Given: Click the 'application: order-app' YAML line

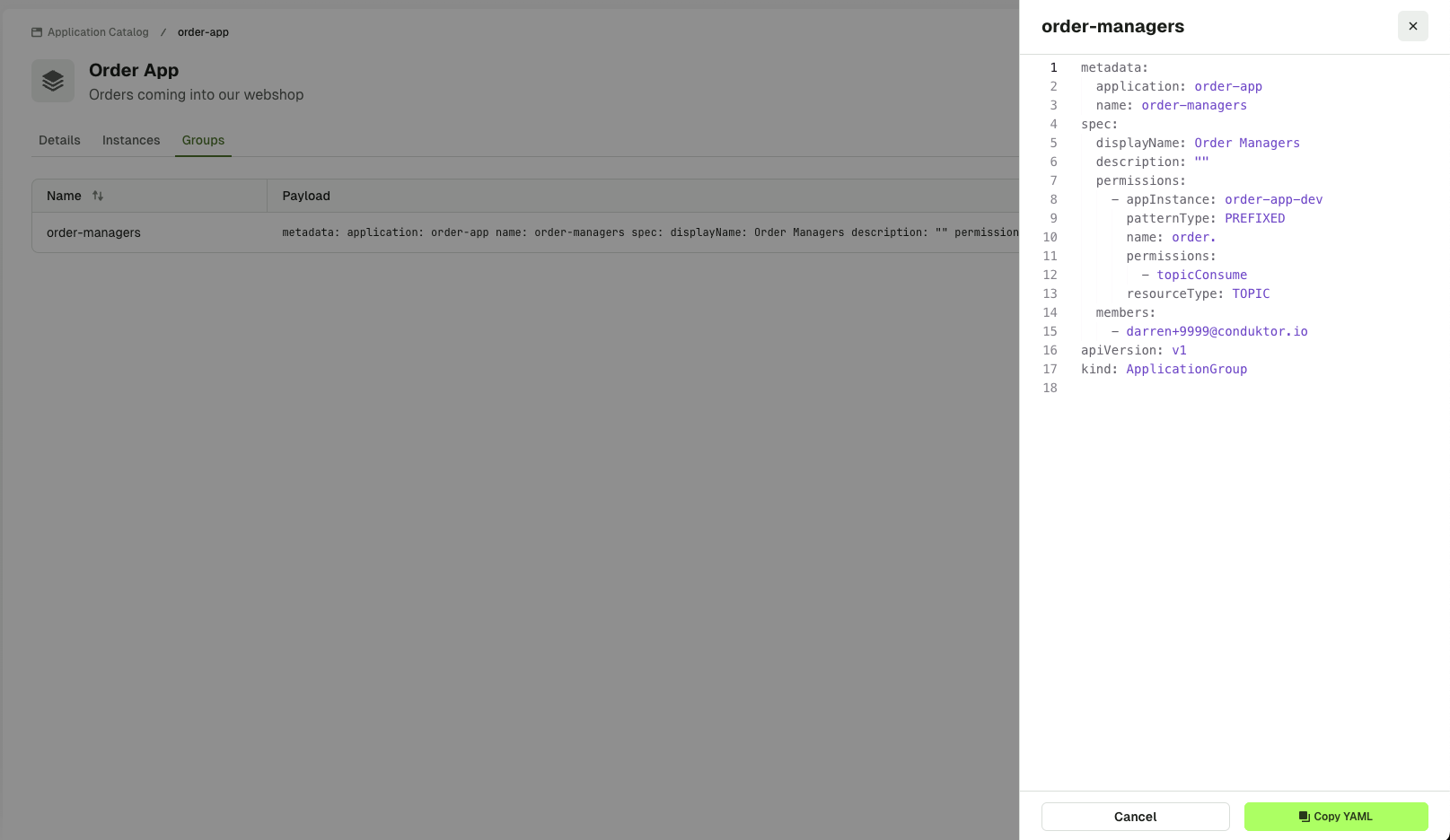Looking at the screenshot, I should [1179, 86].
